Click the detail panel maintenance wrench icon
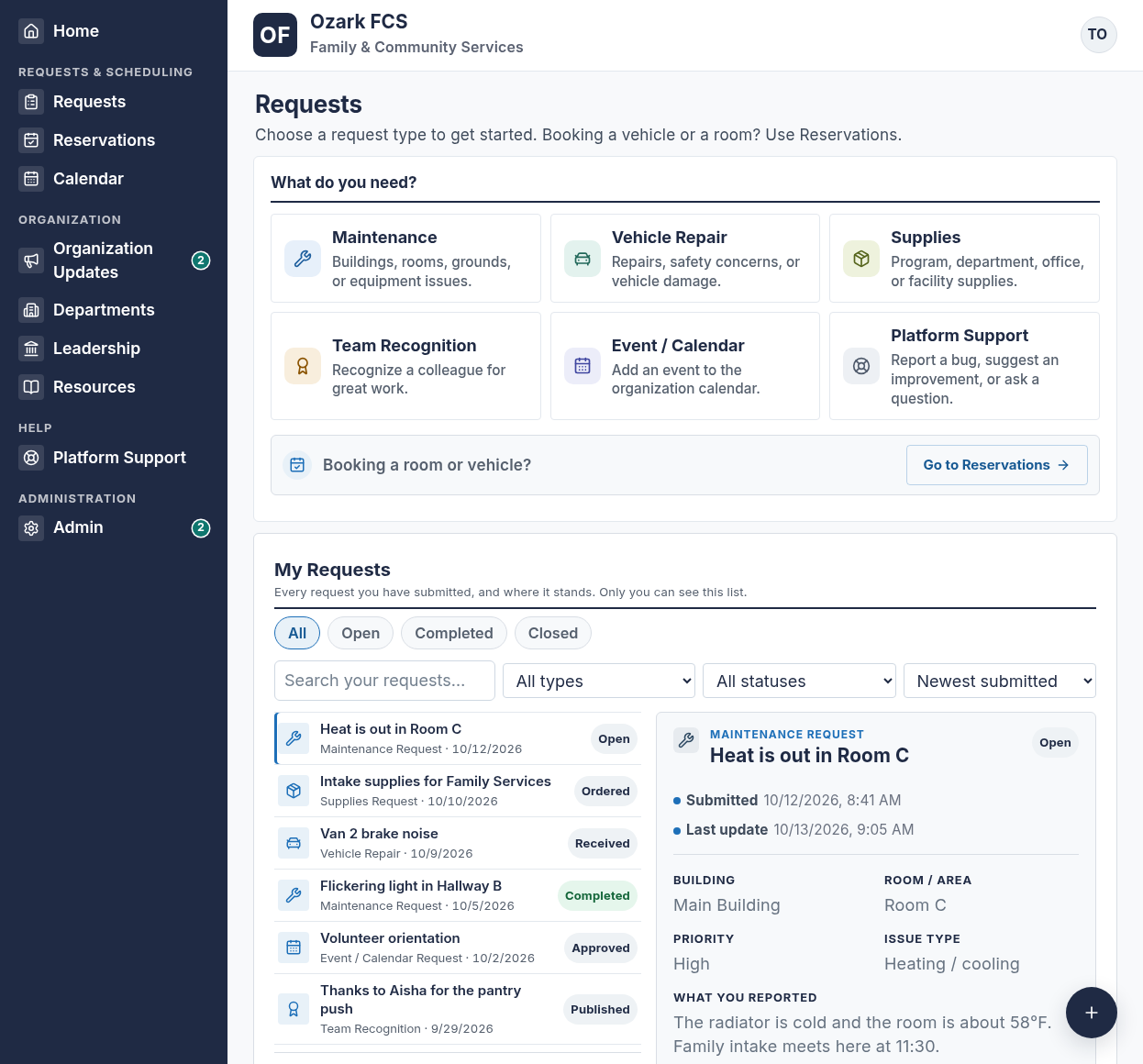This screenshot has height=1064, width=1143. pyautogui.click(x=686, y=741)
